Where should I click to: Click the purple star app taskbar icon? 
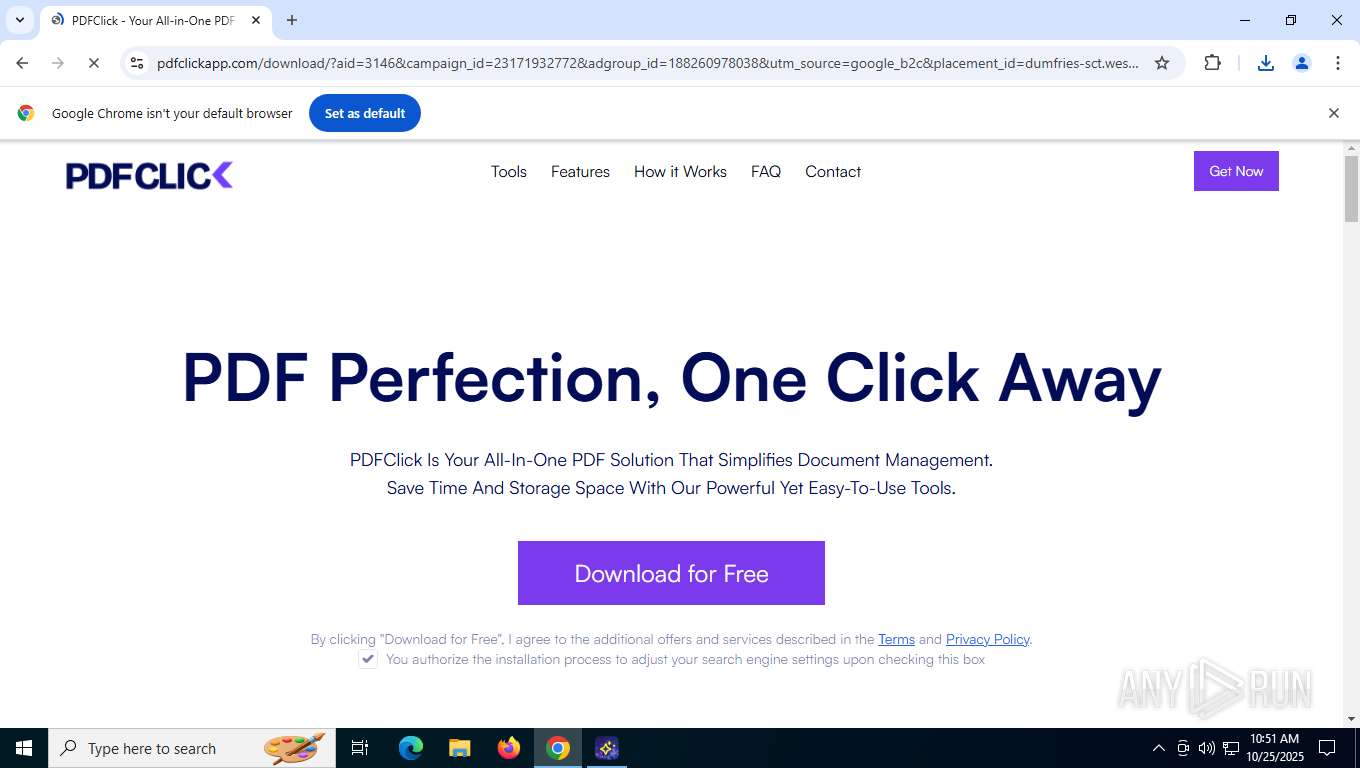coord(607,748)
